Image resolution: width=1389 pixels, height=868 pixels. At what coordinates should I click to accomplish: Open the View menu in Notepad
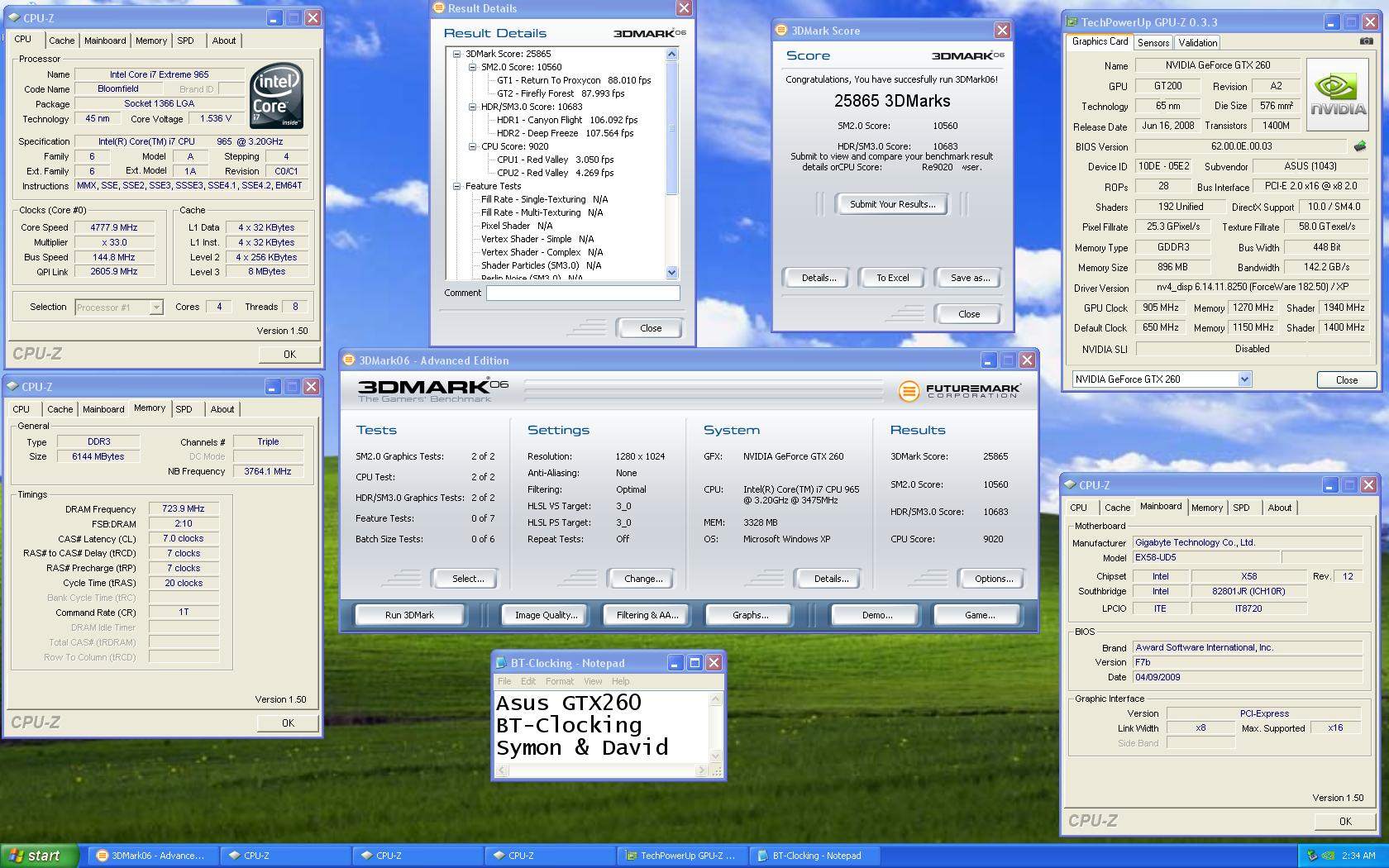[x=593, y=681]
